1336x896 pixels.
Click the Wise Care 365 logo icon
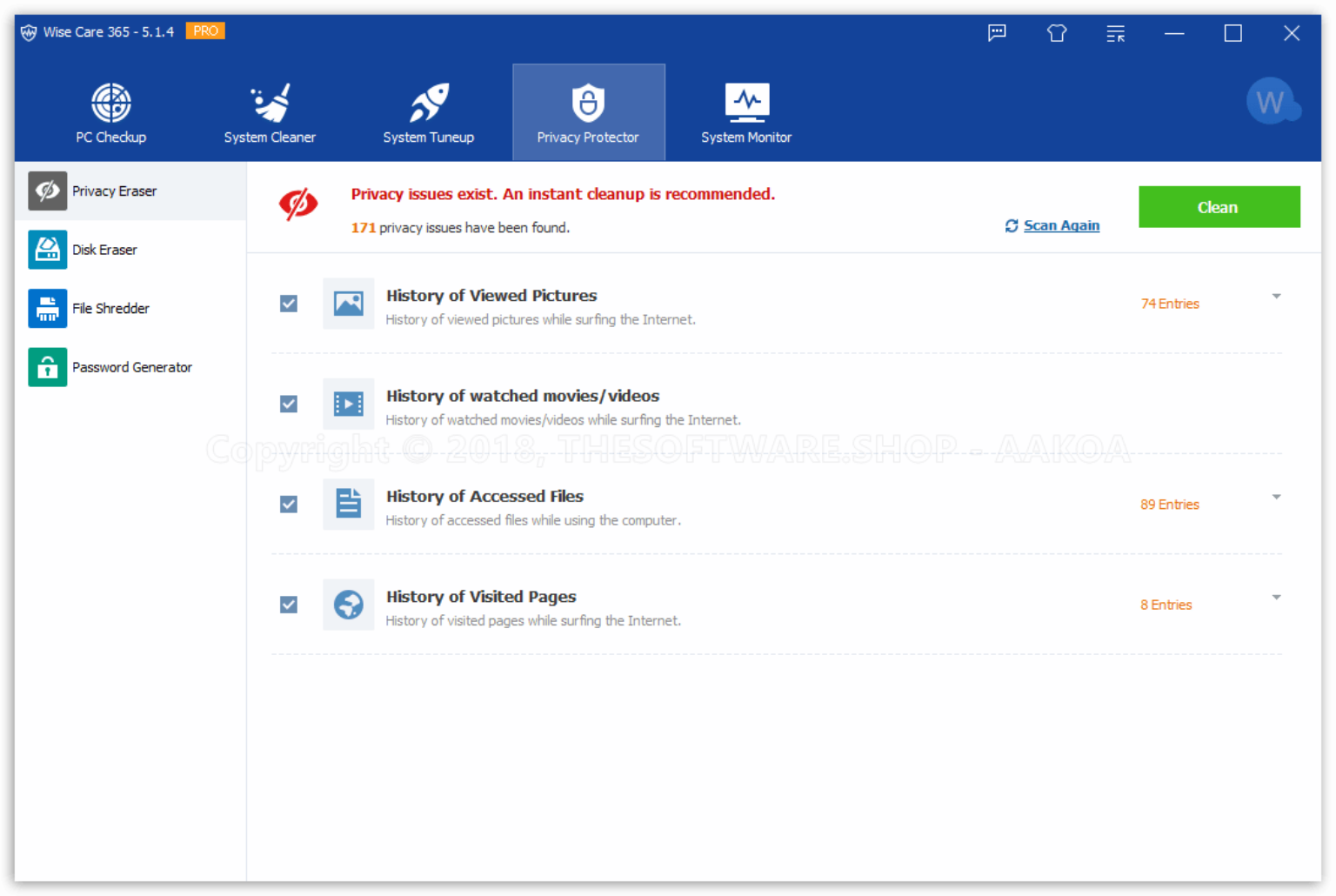coord(29,32)
